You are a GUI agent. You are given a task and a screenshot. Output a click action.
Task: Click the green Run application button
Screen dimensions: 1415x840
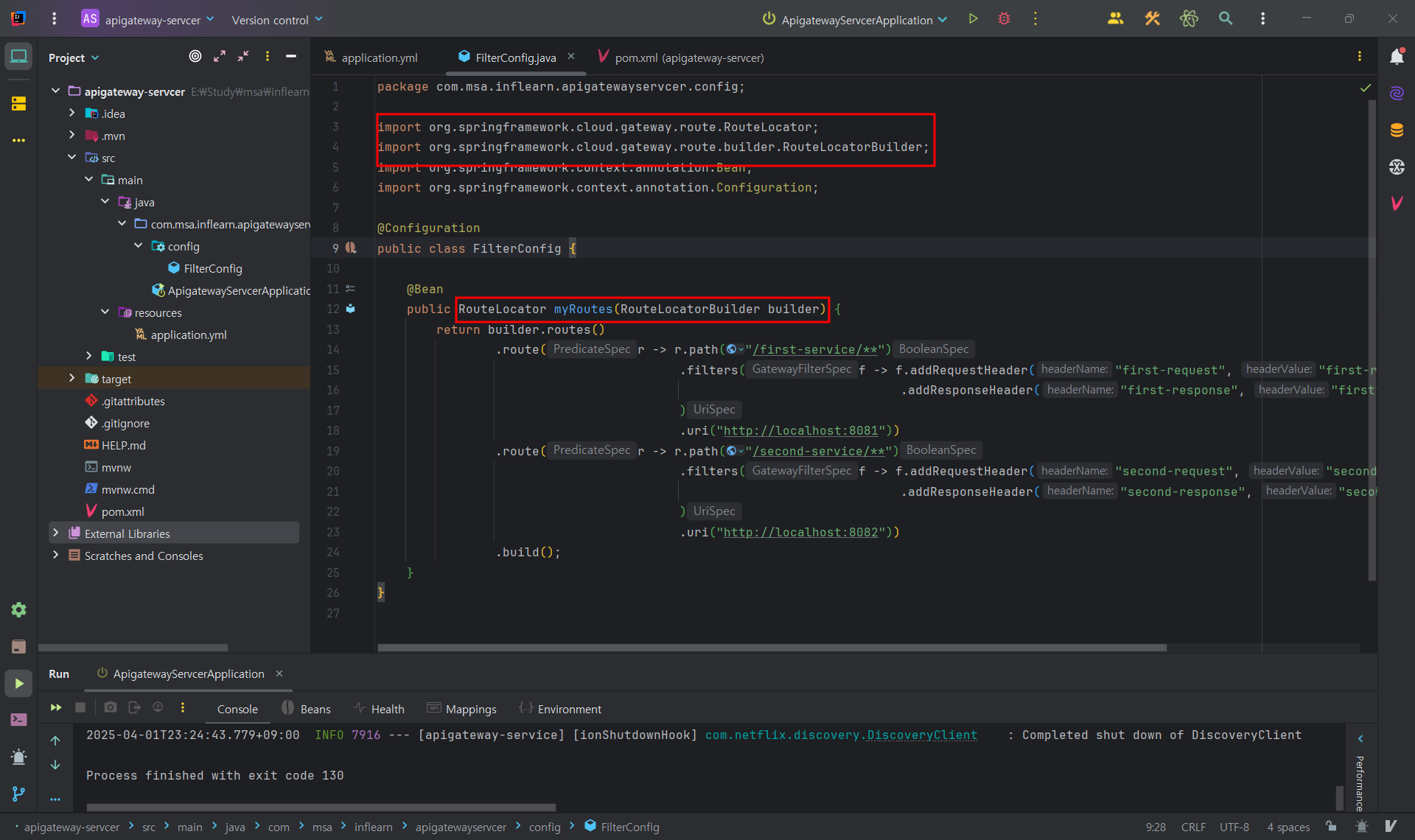[973, 19]
